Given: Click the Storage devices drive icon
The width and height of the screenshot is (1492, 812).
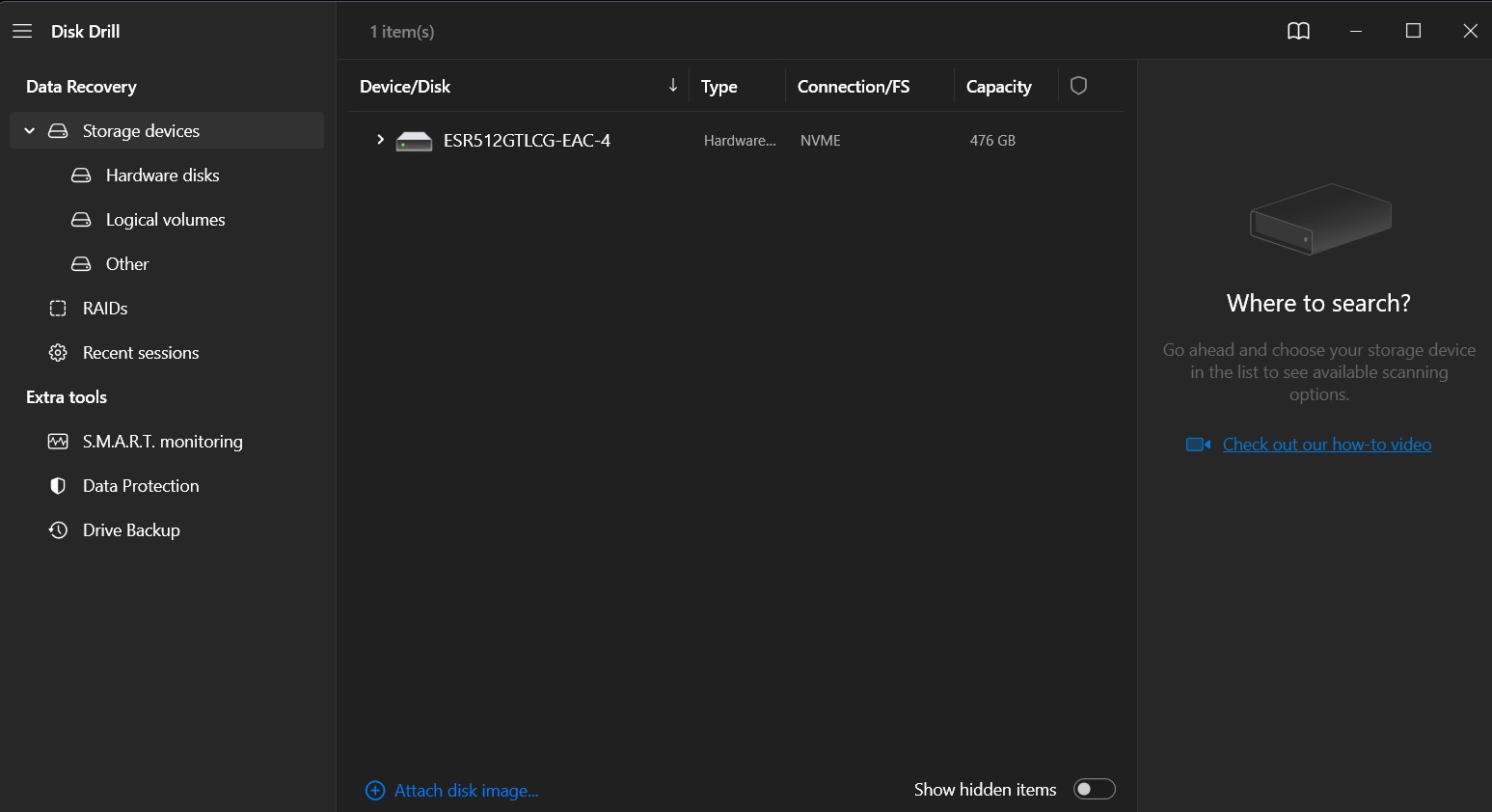Looking at the screenshot, I should (58, 131).
